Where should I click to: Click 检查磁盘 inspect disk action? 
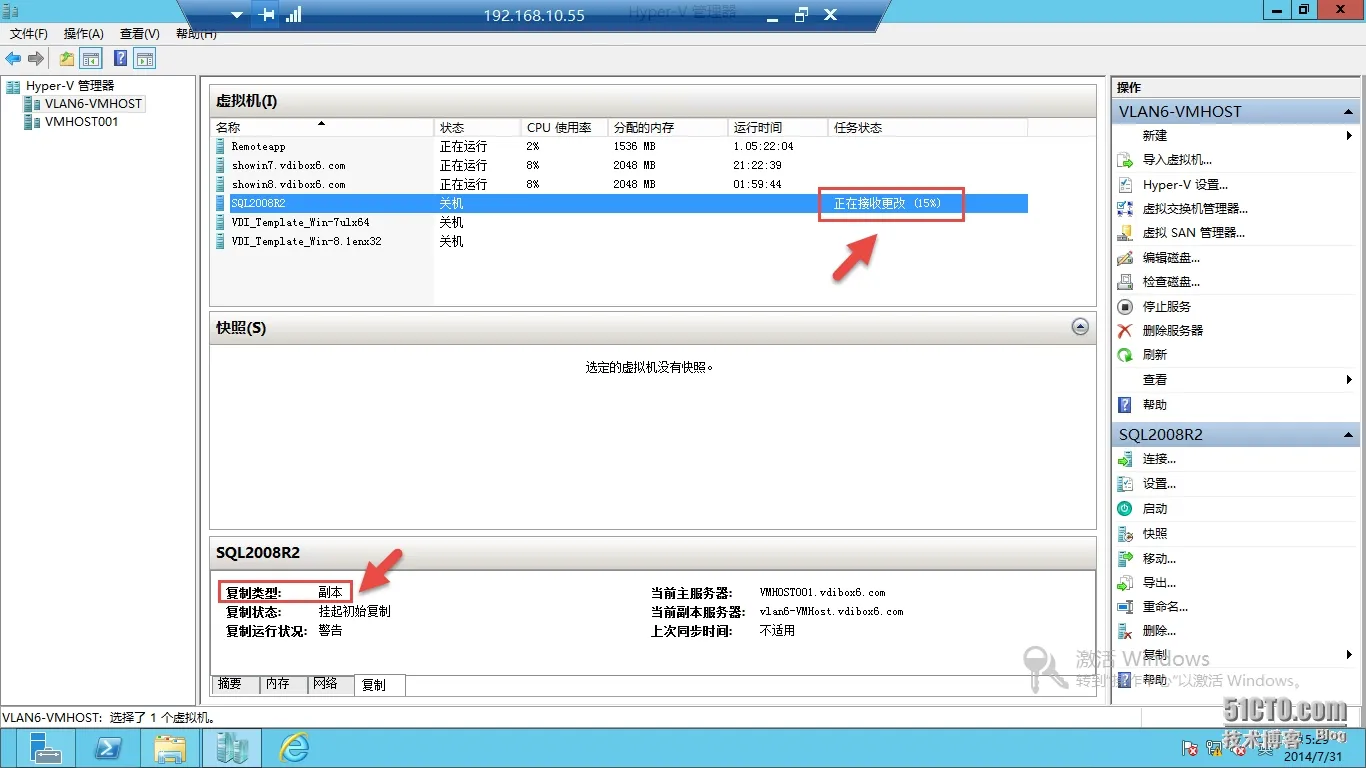click(1171, 282)
